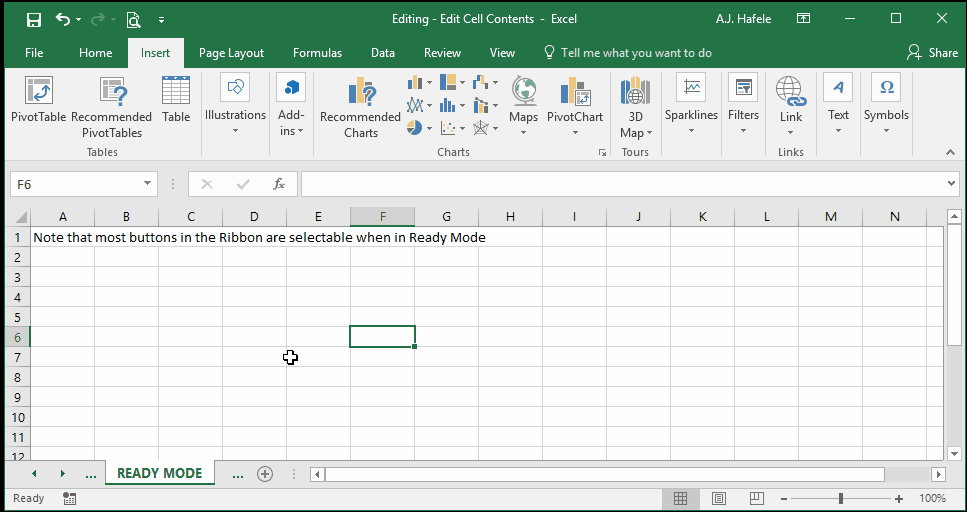Switch to the Home tab
The height and width of the screenshot is (512, 967).
click(96, 53)
